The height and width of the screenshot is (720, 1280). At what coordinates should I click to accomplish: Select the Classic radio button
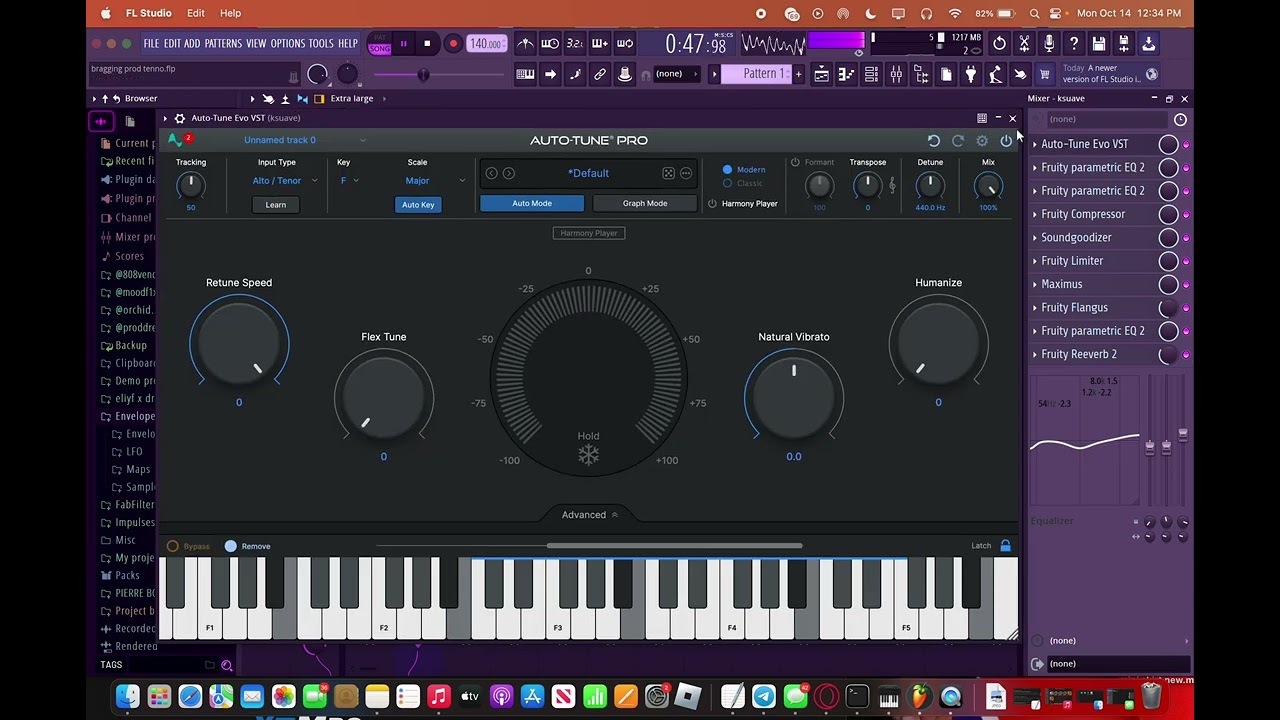(x=727, y=183)
